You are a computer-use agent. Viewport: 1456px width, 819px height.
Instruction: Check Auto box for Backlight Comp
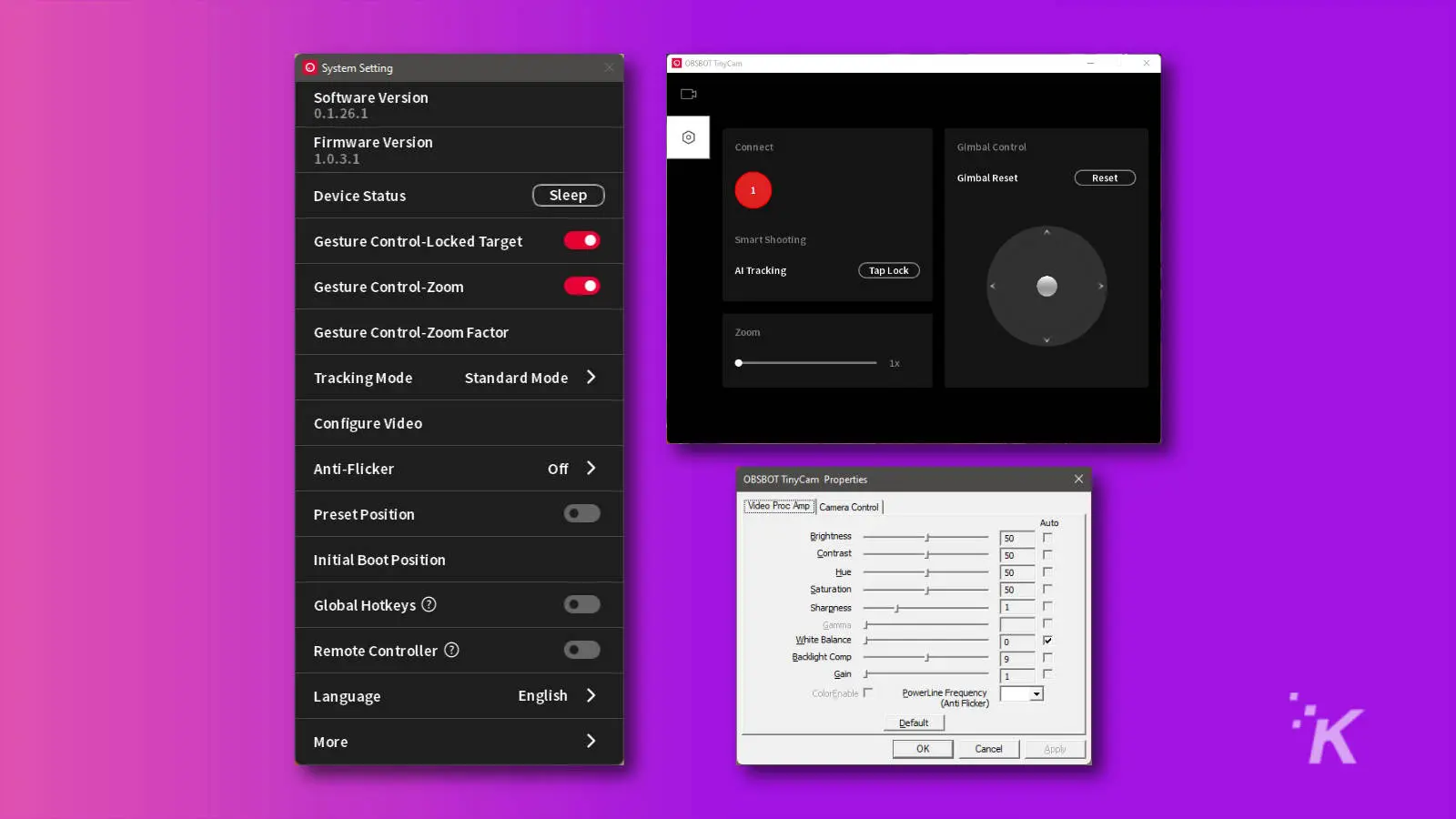1047,657
